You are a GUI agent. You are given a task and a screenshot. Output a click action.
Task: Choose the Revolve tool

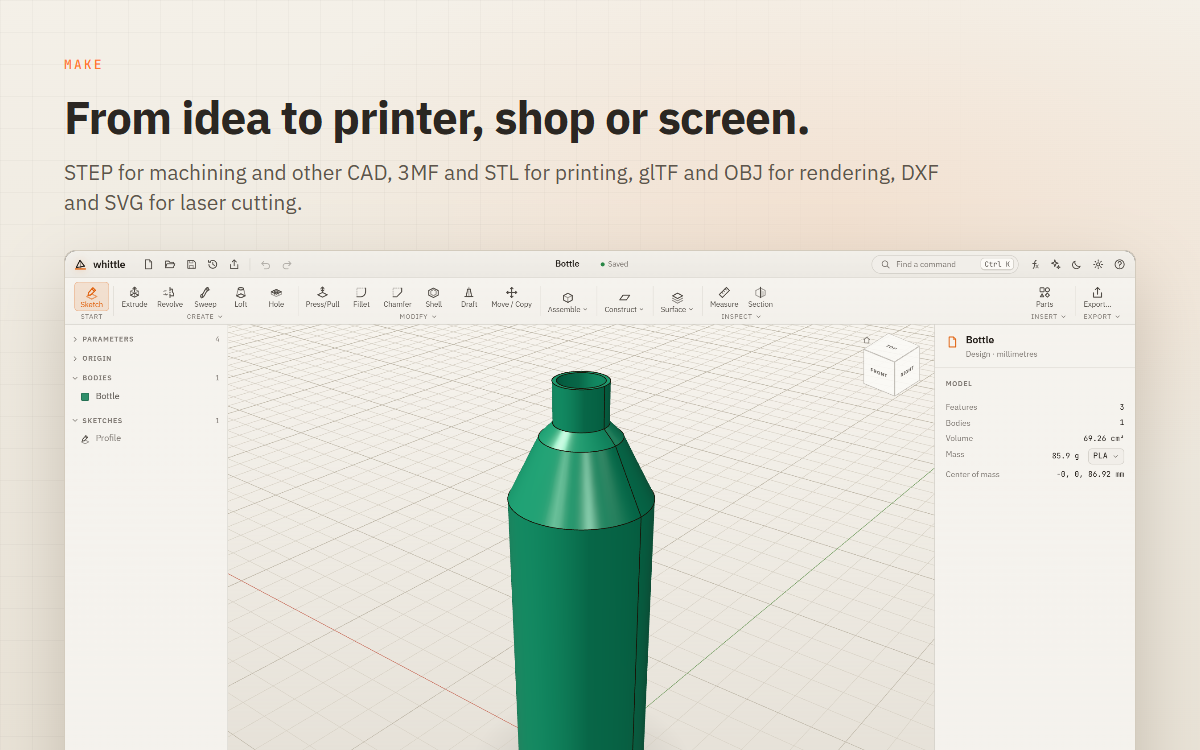[x=170, y=297]
